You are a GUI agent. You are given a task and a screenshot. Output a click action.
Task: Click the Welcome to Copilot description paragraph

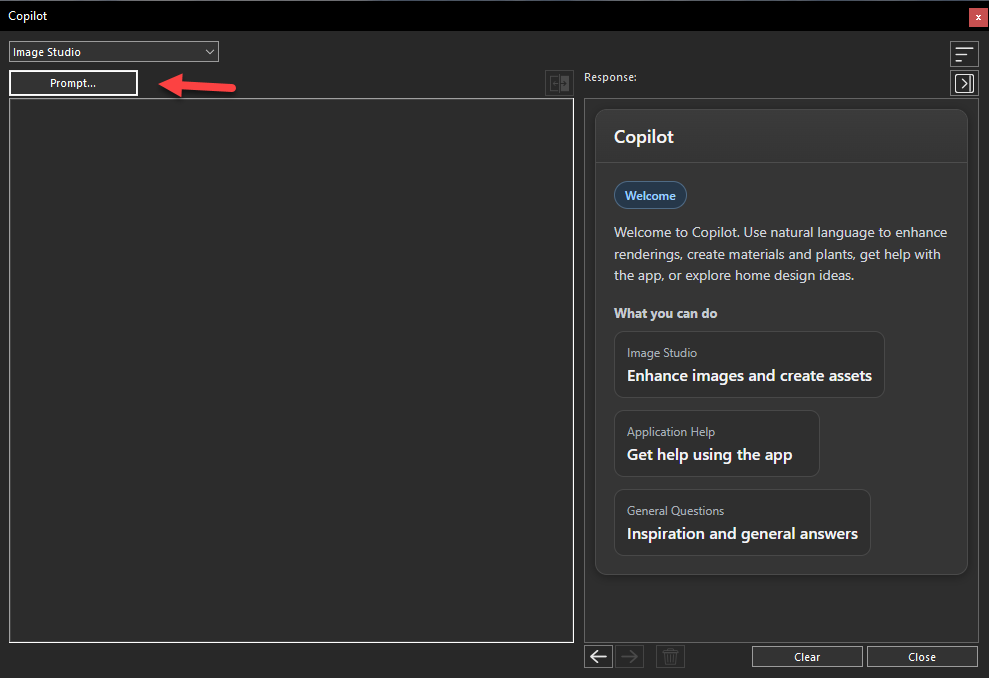click(x=780, y=254)
